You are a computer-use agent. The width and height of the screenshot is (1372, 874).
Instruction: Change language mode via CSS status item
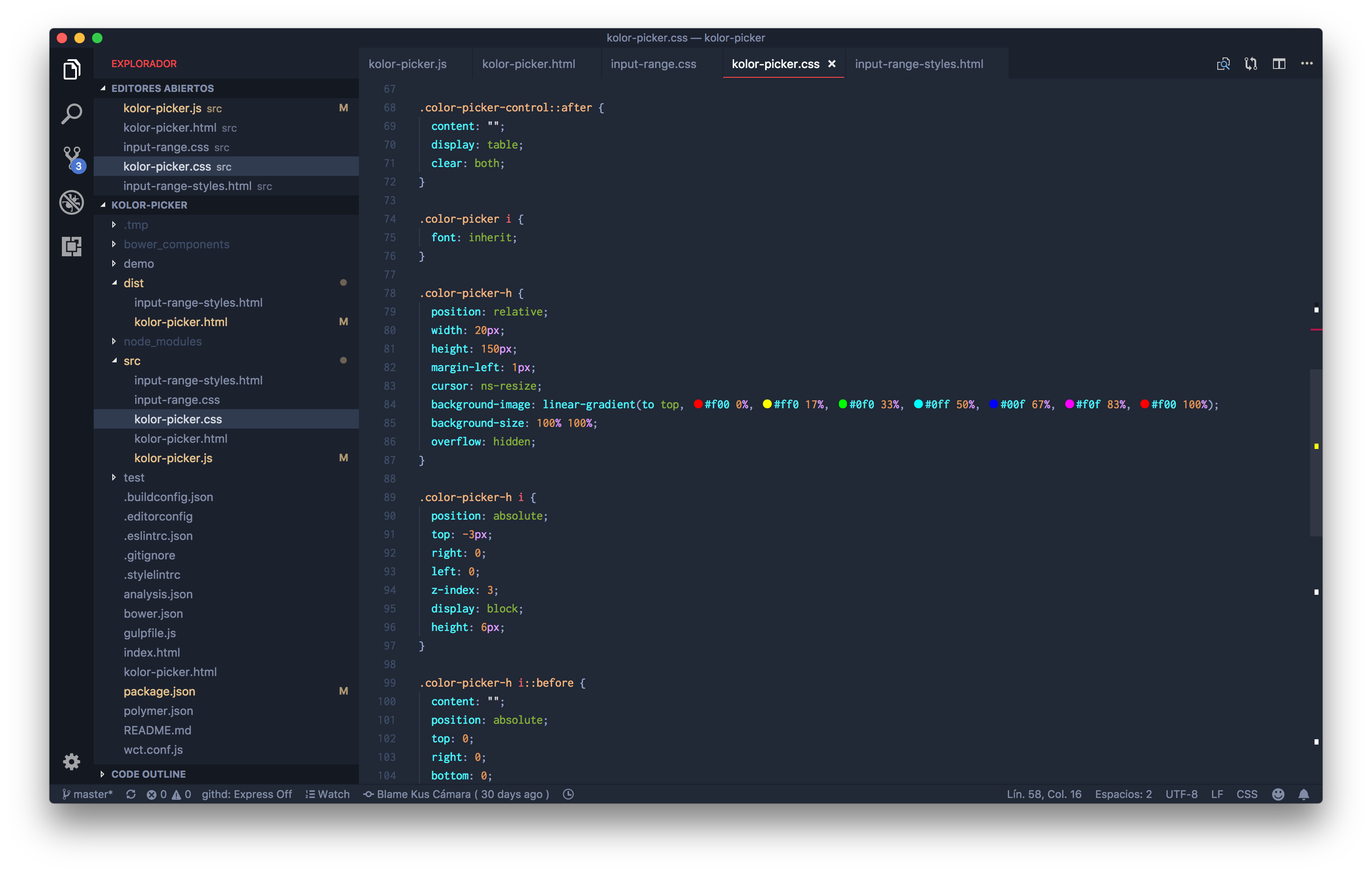pyautogui.click(x=1246, y=794)
